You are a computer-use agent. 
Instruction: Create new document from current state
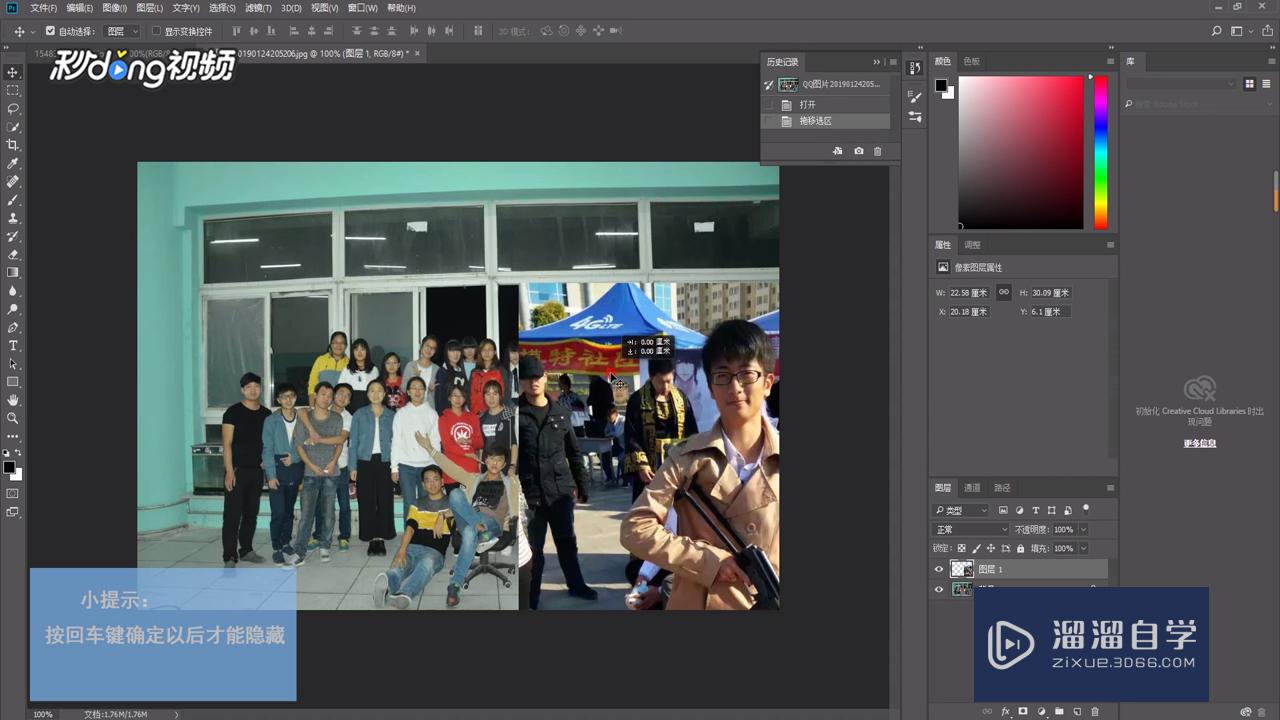point(838,151)
